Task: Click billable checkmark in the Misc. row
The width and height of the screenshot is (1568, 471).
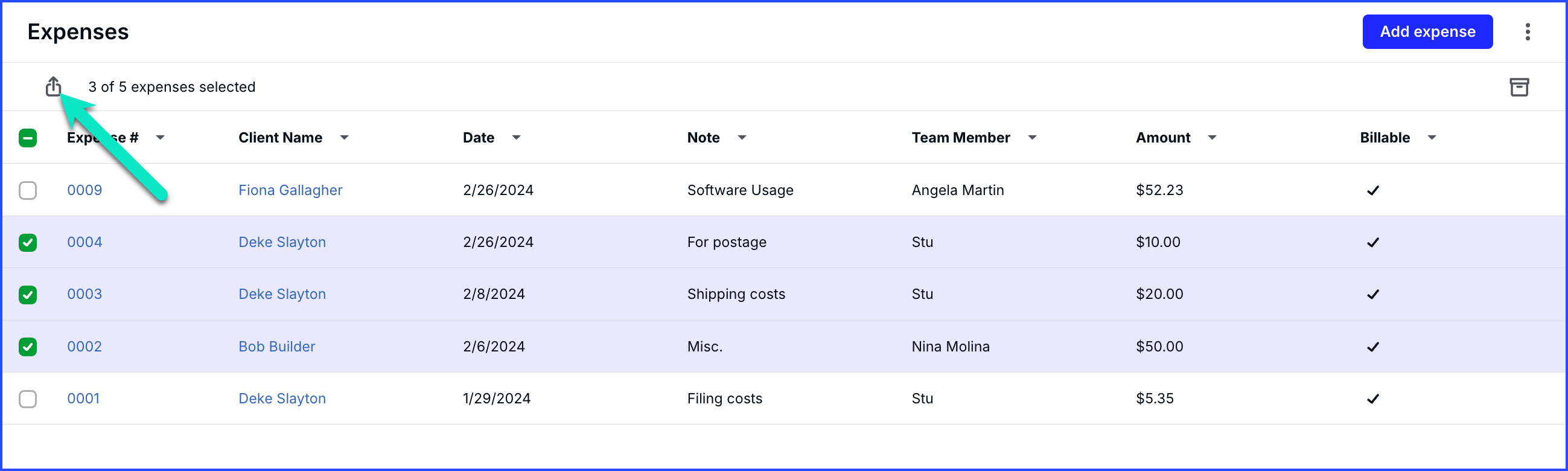Action: (x=1372, y=347)
